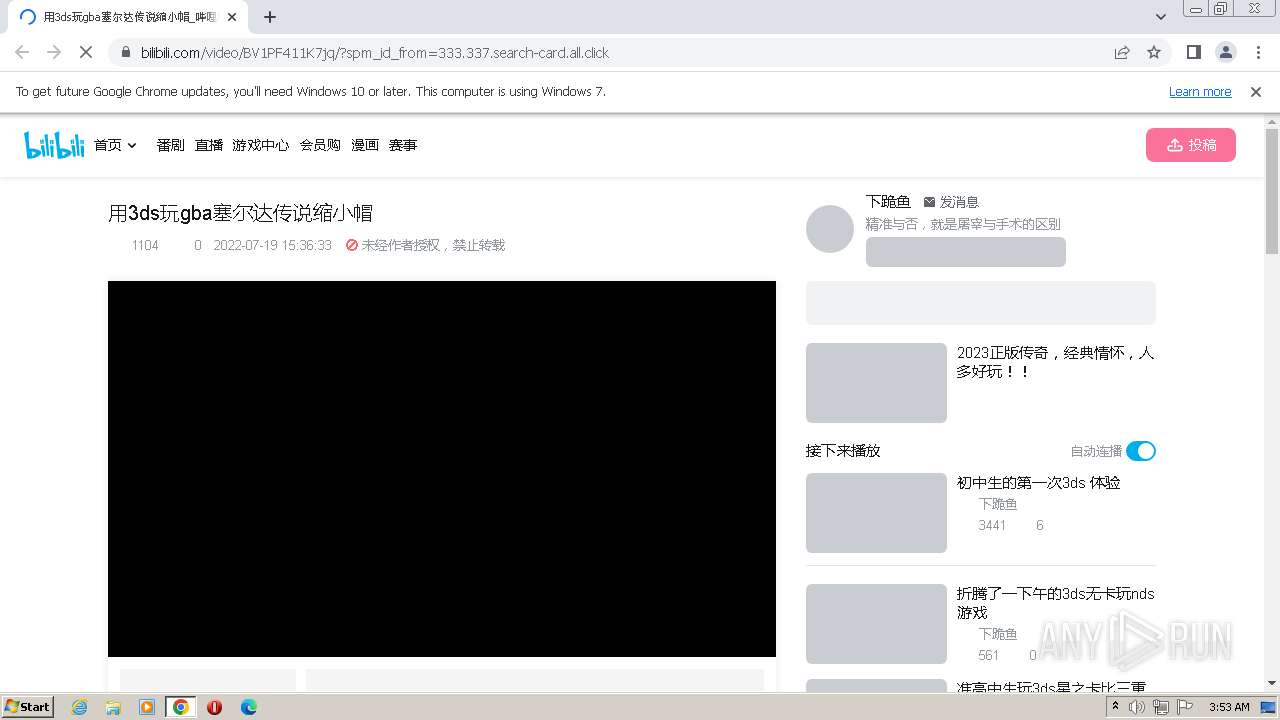Open 赛事 nav link

[x=403, y=145]
